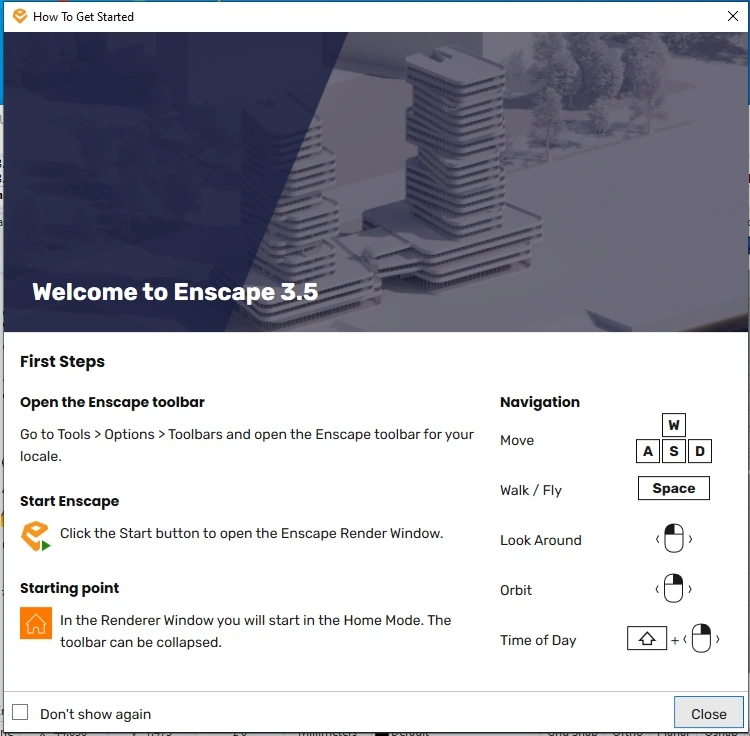The image size is (750, 736).
Task: Click the Look Around mouse icon
Action: coord(673,539)
